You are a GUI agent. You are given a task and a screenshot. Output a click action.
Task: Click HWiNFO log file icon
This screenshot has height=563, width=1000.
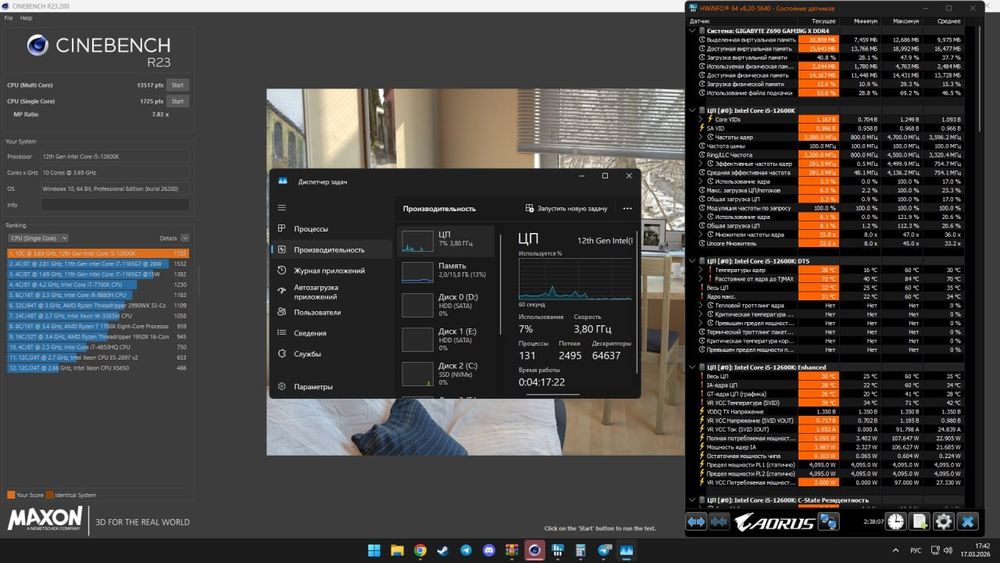920,522
